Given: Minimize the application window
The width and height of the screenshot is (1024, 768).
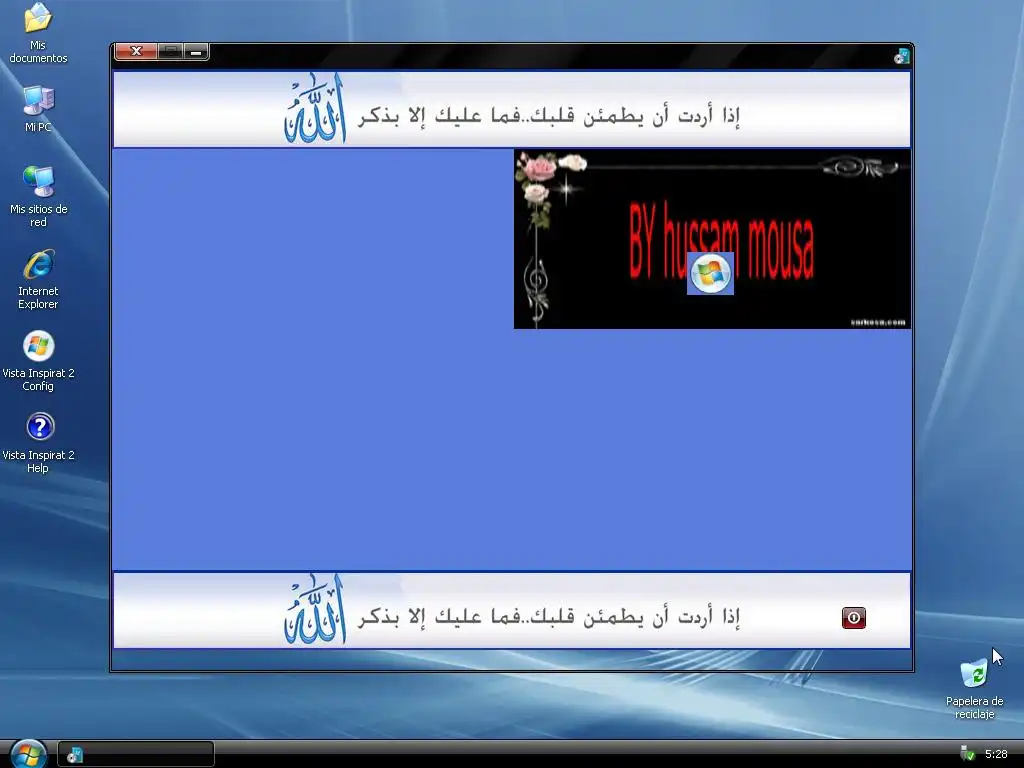Looking at the screenshot, I should point(196,52).
